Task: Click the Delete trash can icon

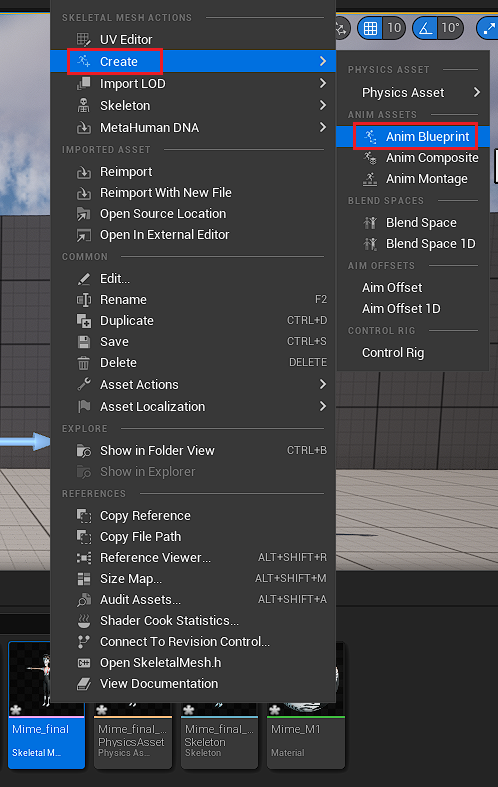Action: pos(83,363)
